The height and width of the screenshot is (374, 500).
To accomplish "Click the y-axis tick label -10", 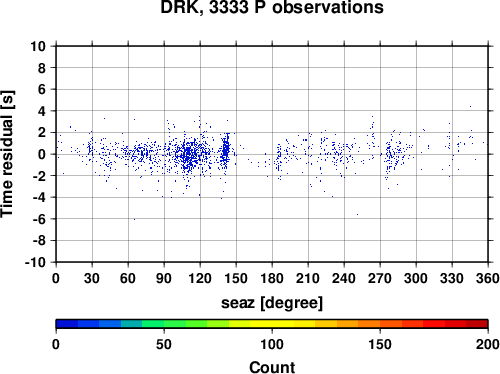I will coord(35,262).
